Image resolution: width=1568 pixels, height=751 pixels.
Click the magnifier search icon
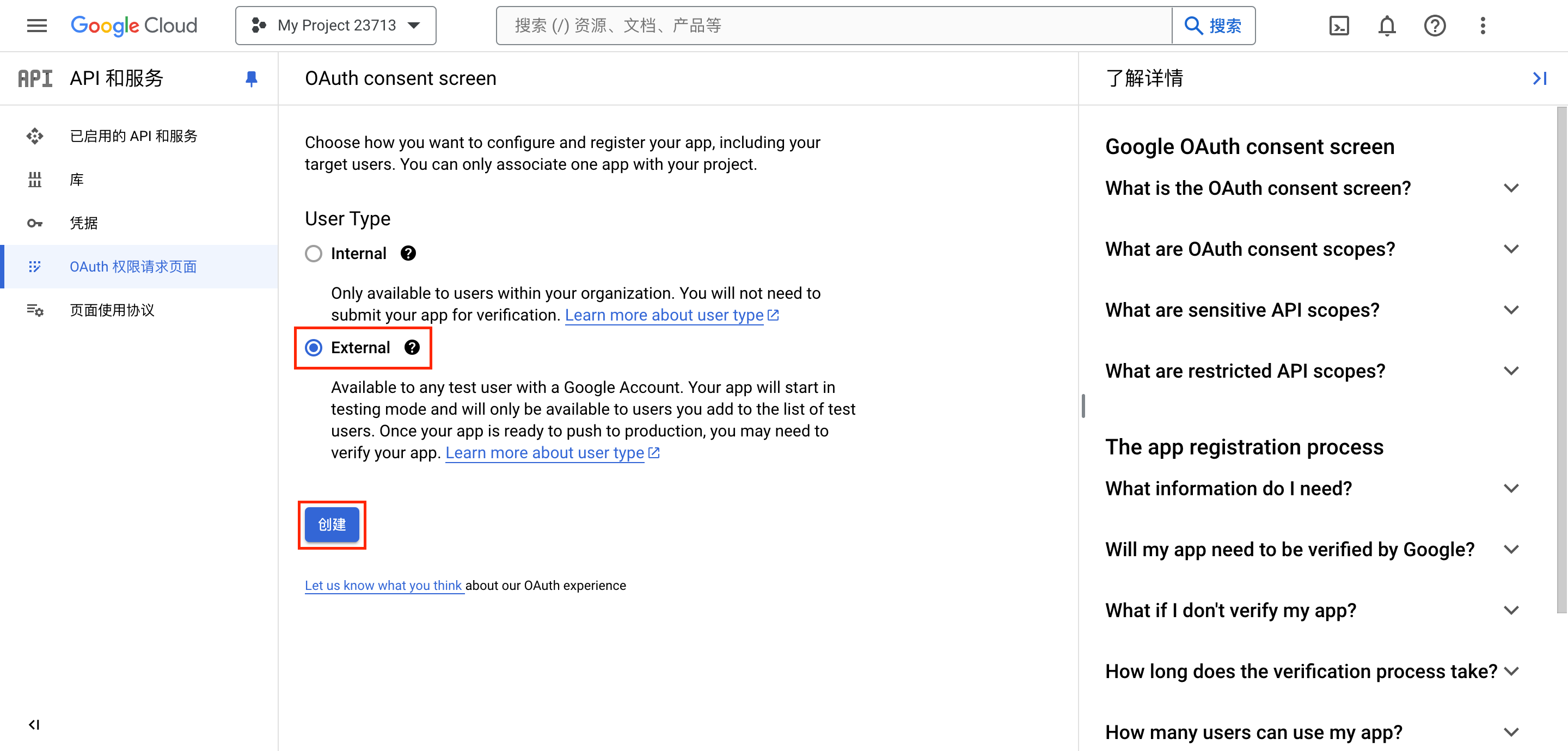(x=1193, y=26)
